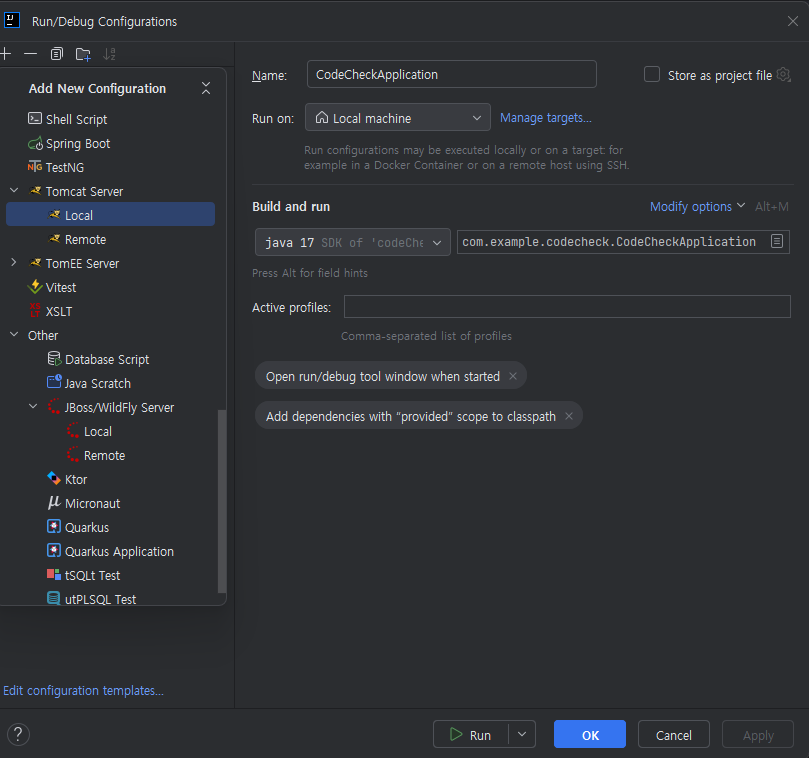Click the Add New Configuration plus icon
The height and width of the screenshot is (758, 809).
[x=6, y=53]
